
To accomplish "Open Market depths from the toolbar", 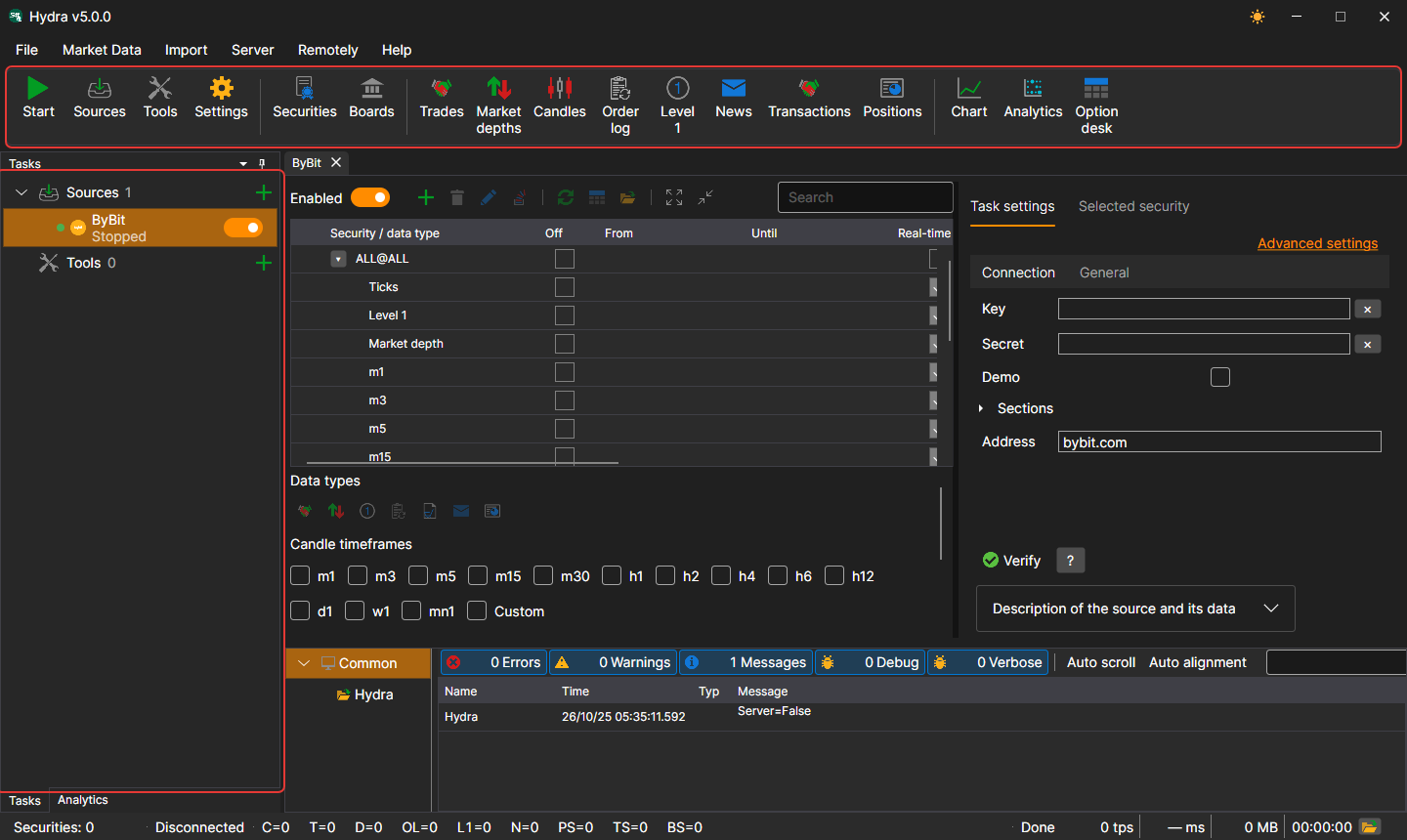I will point(498,89).
